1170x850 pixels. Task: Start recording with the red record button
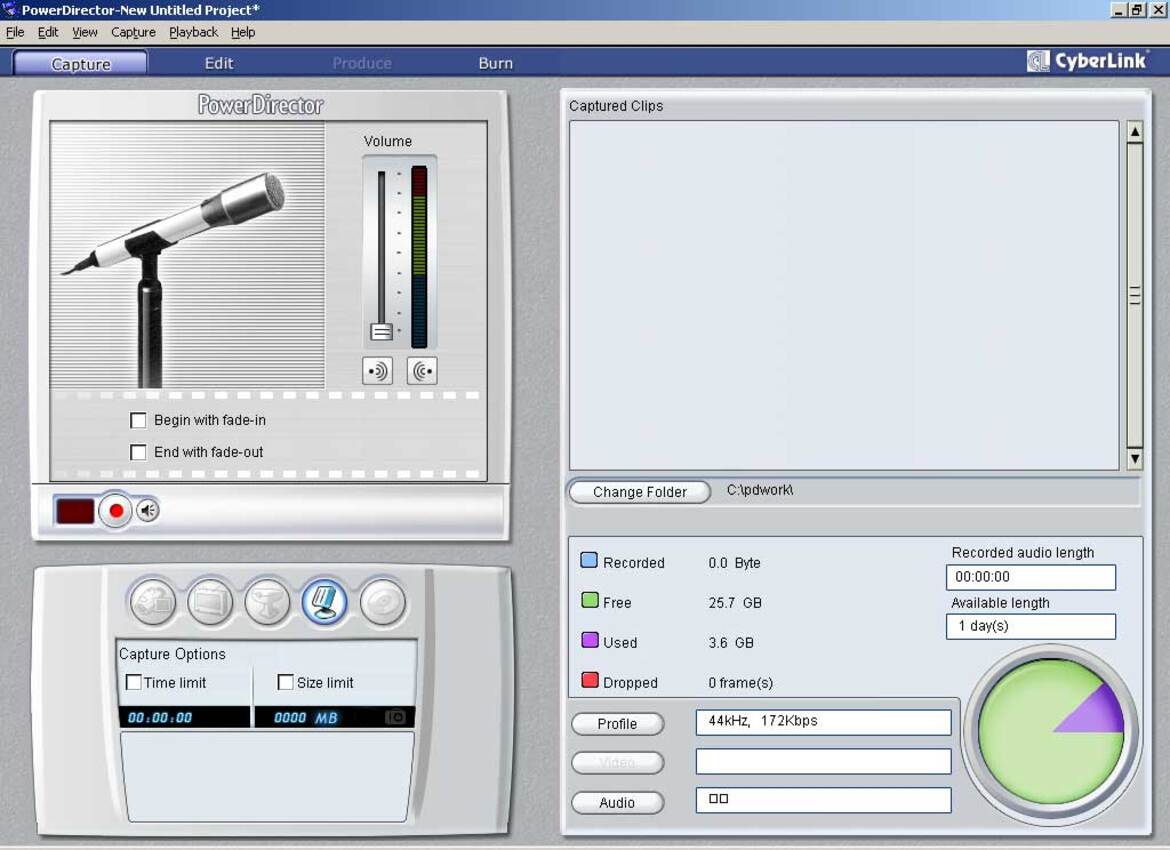pos(116,510)
